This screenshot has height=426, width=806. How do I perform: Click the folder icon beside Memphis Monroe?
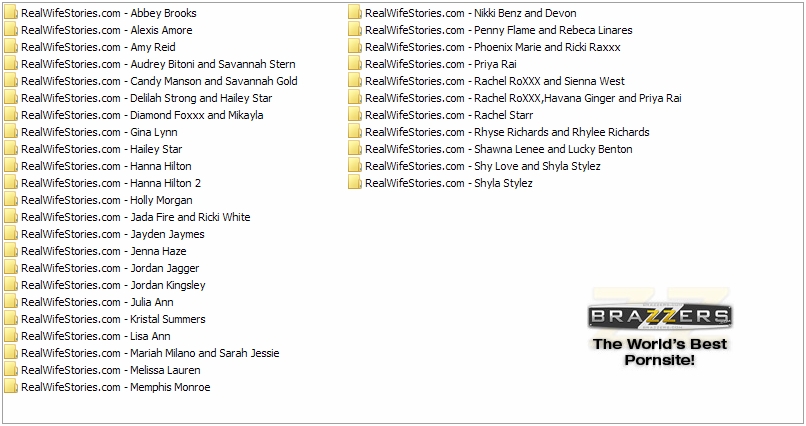point(11,386)
